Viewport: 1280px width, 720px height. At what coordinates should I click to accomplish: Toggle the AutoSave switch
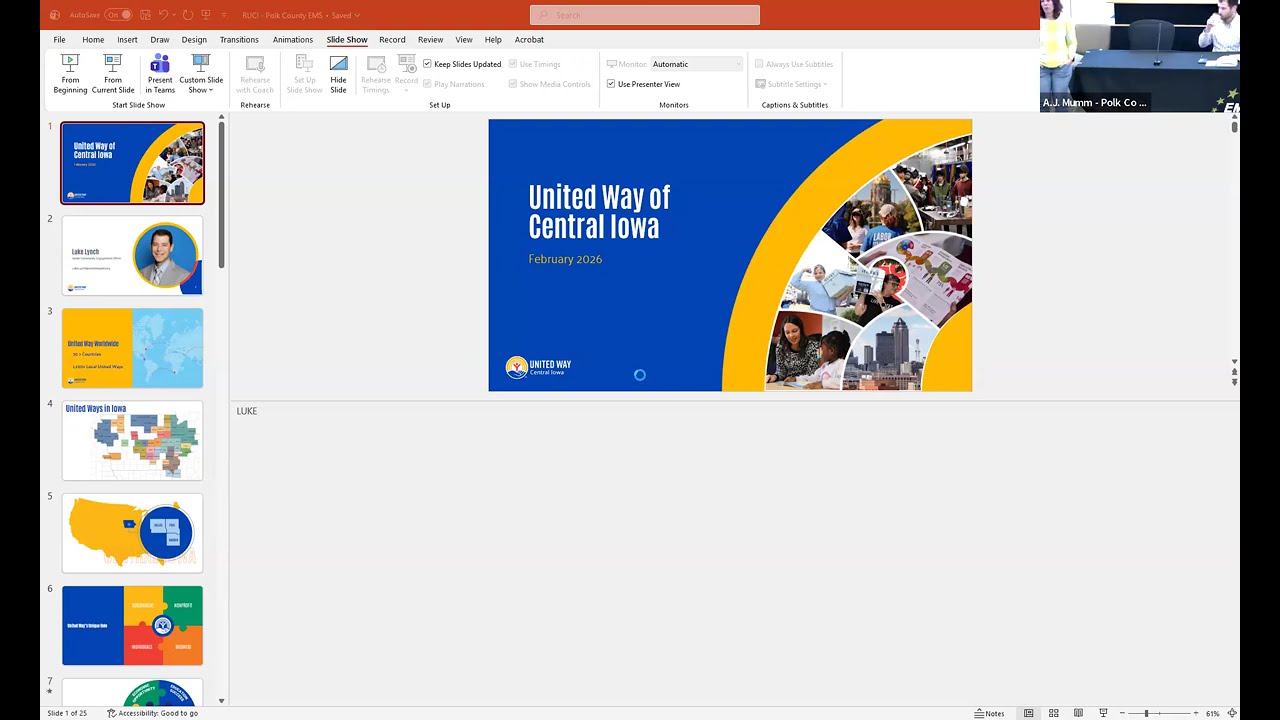(x=118, y=15)
